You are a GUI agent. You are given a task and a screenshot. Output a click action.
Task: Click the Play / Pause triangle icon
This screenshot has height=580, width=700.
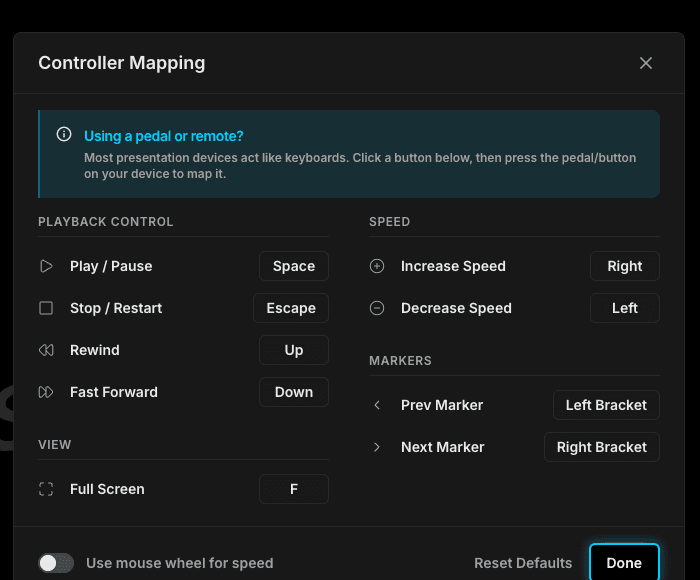tap(46, 266)
